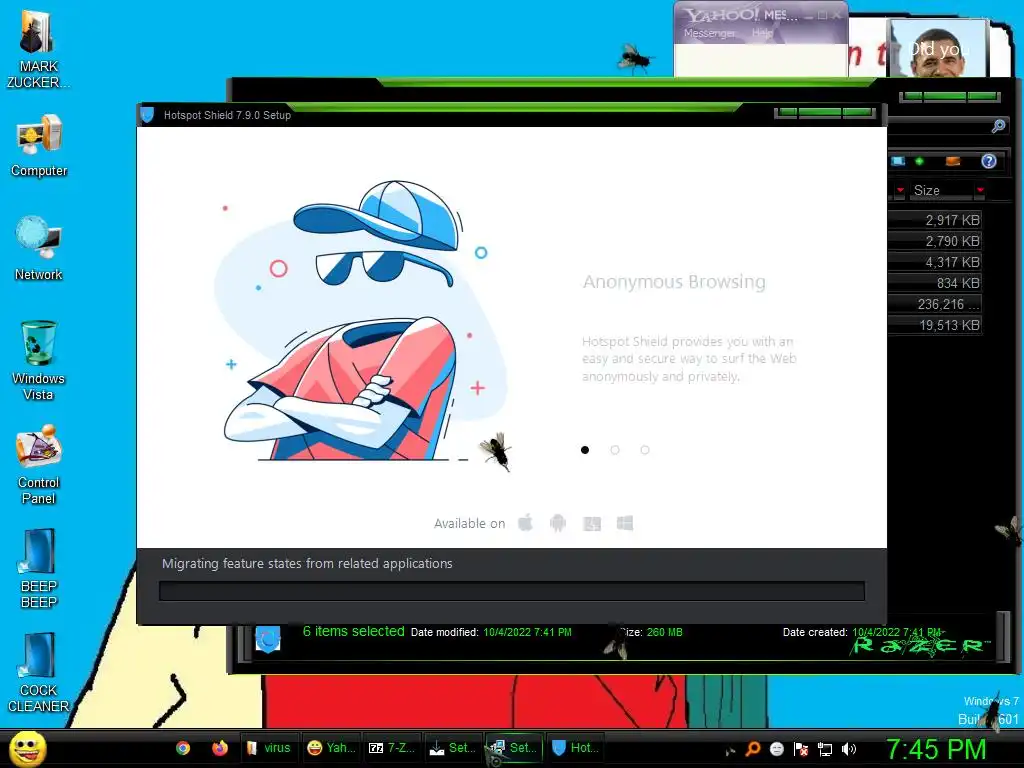Expand the red dropdown arrow left of Size

[x=900, y=190]
